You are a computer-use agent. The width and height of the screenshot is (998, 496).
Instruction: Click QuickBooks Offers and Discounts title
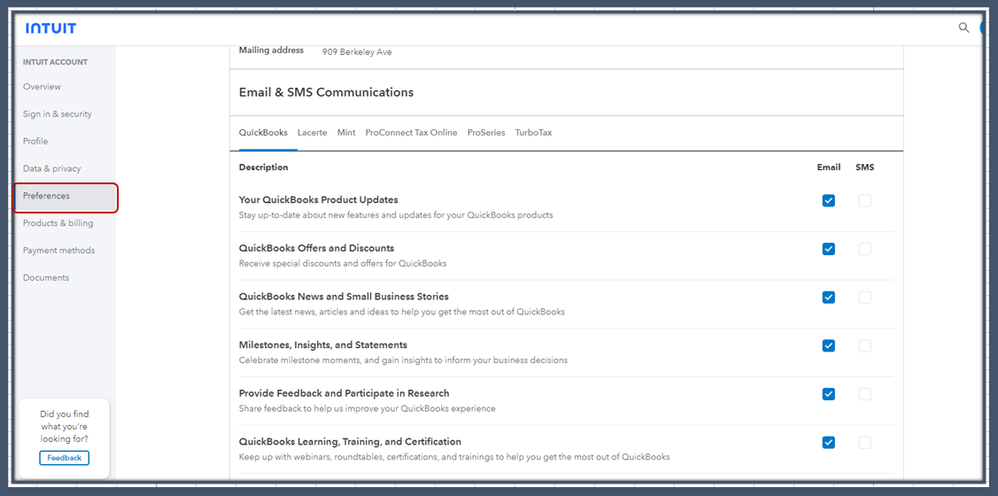(x=316, y=248)
